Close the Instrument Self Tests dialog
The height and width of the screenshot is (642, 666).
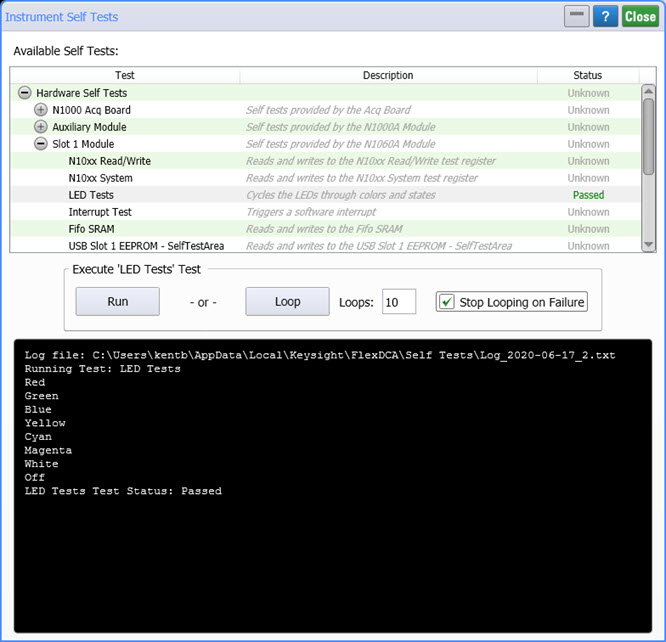640,16
